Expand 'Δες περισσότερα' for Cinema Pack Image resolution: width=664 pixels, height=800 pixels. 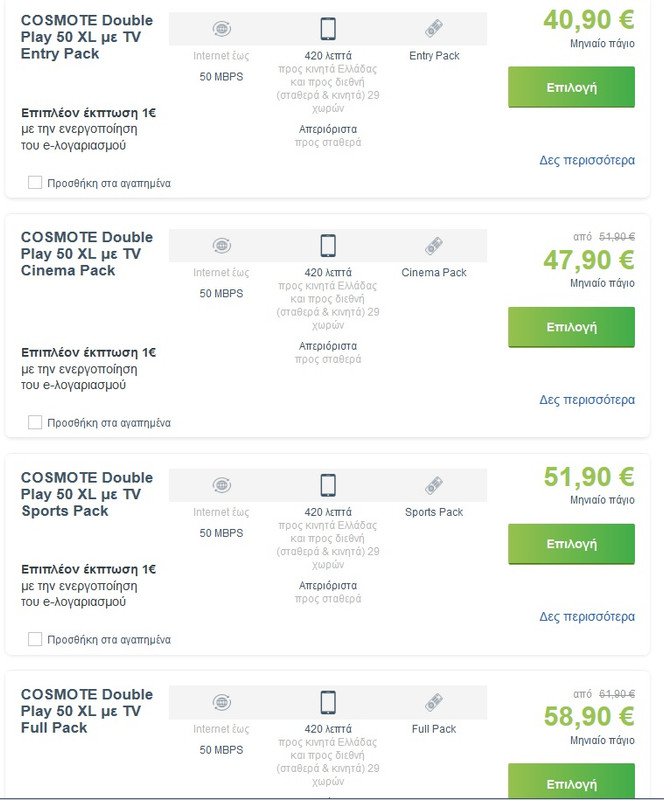pyautogui.click(x=587, y=400)
